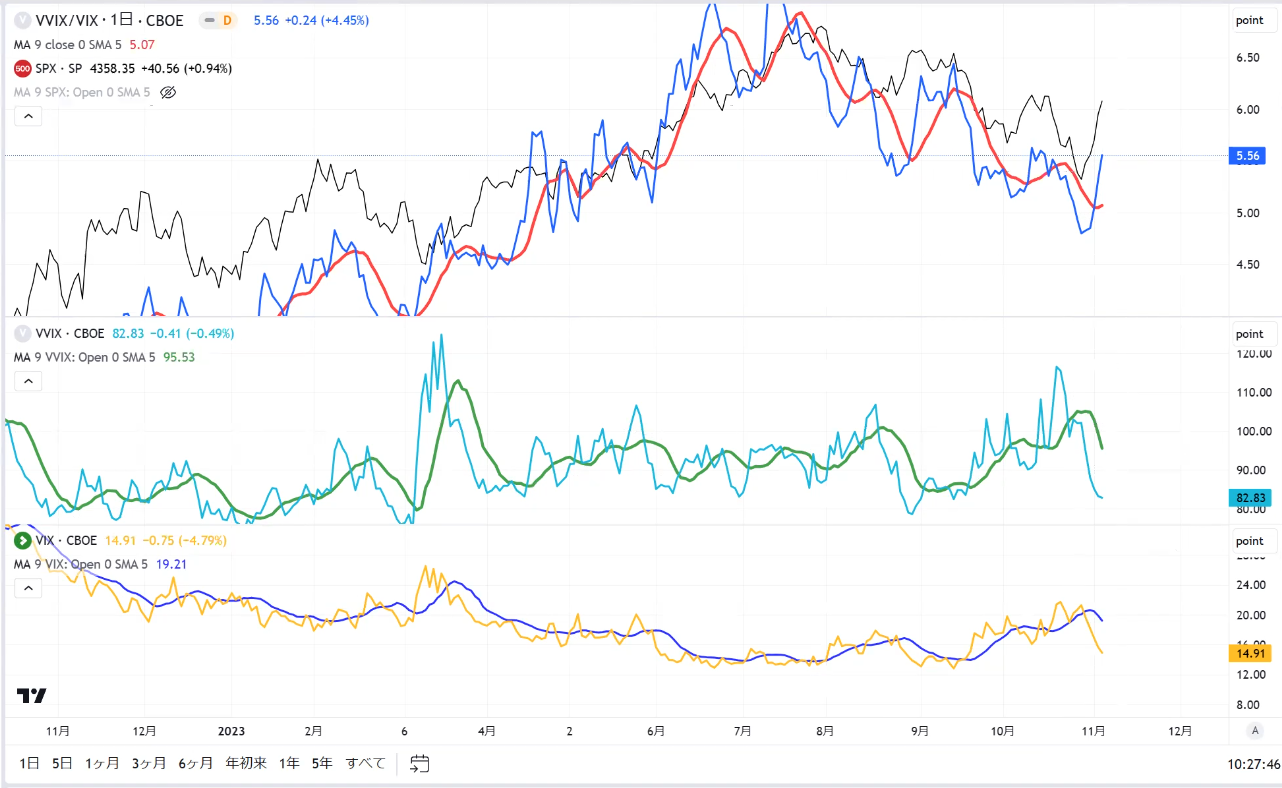Click the MA 9 SPX: Open legend
The height and width of the screenshot is (788, 1282).
click(x=82, y=92)
